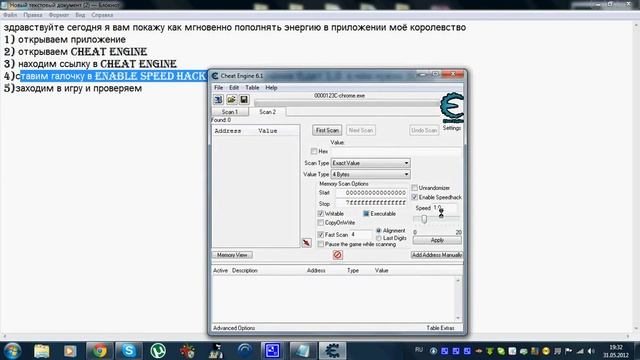Click the red bug app icon in taskbar
Image resolution: width=640 pixels, height=360 pixels.
click(x=187, y=351)
